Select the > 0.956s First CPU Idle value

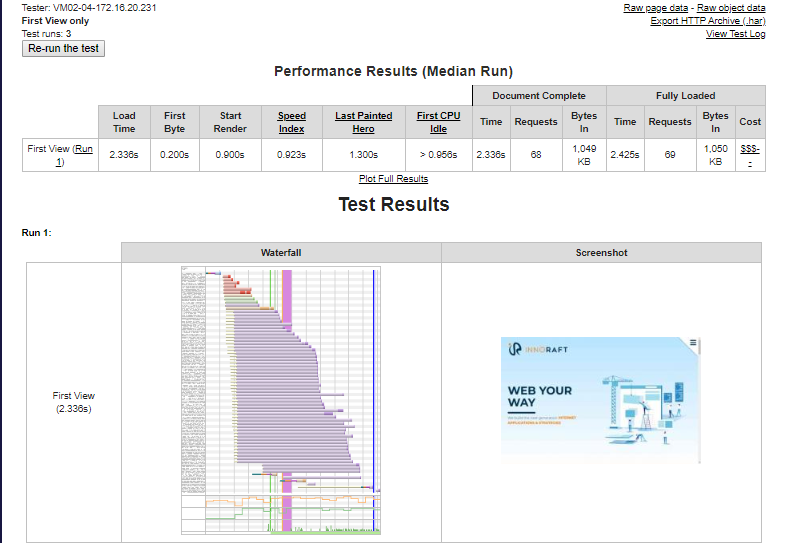tap(438, 155)
